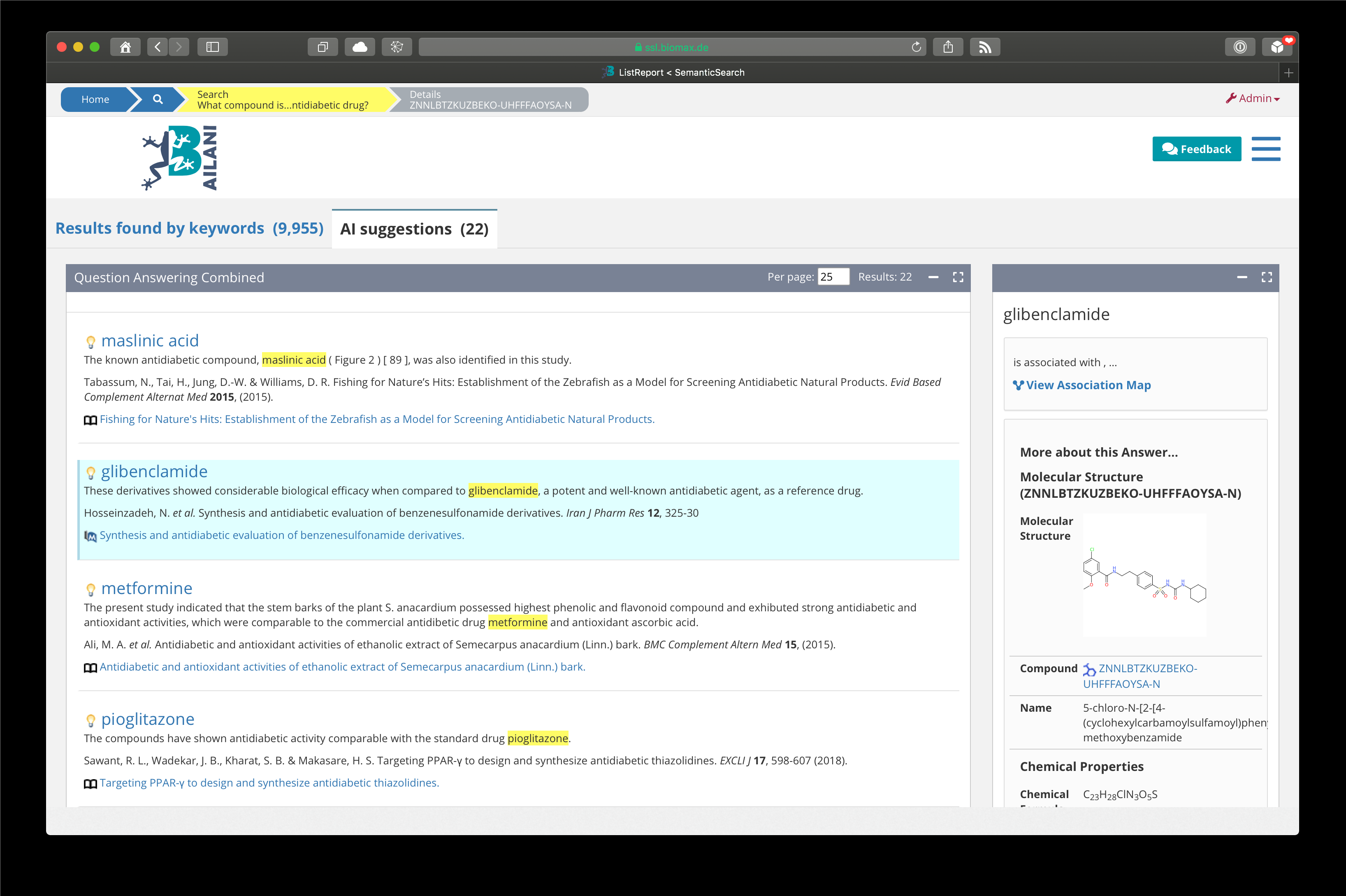Open the 1Password extension icon

tap(1240, 47)
